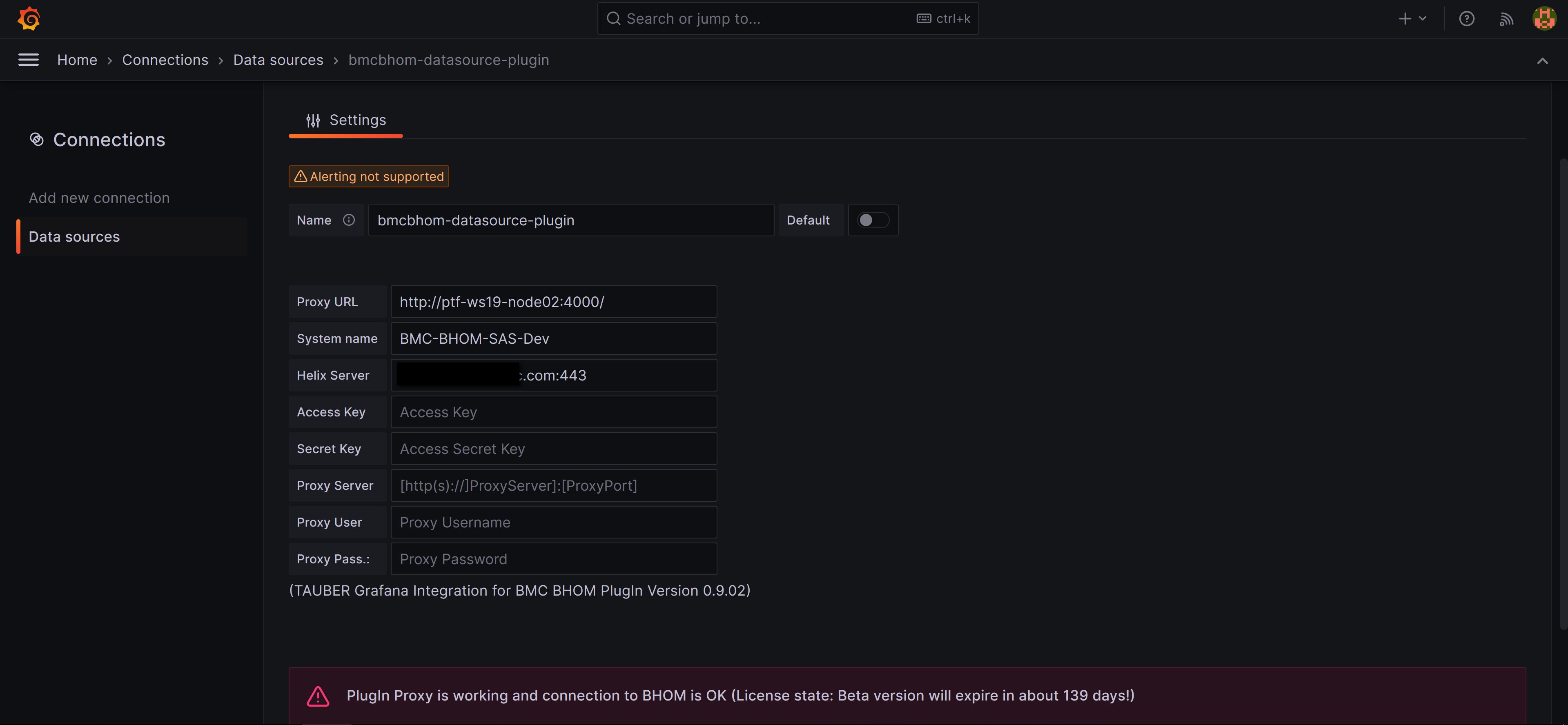Viewport: 1568px width, 725px height.
Task: Open the news RSS feed icon
Action: click(x=1506, y=19)
